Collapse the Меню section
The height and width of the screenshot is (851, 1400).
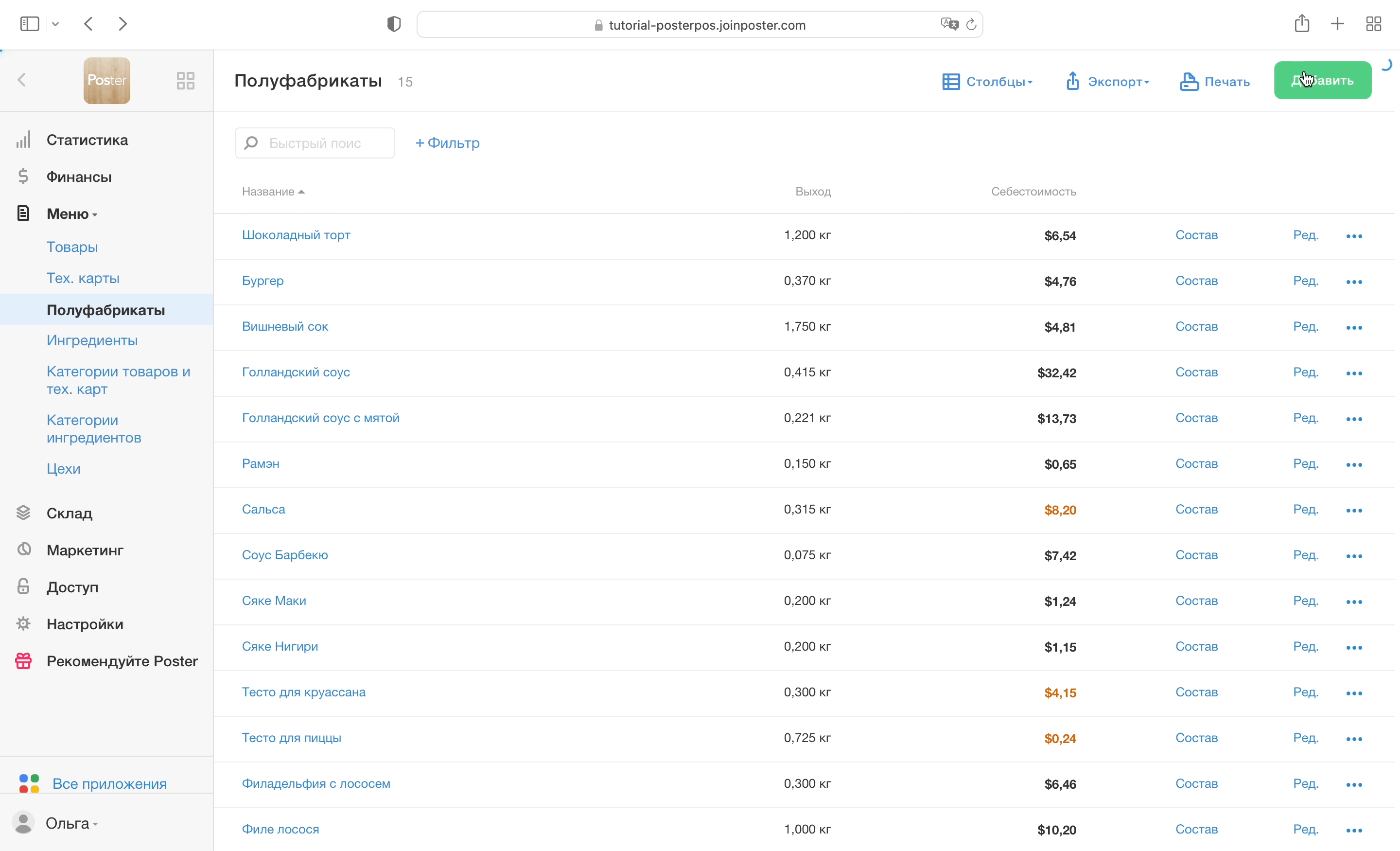tap(71, 214)
